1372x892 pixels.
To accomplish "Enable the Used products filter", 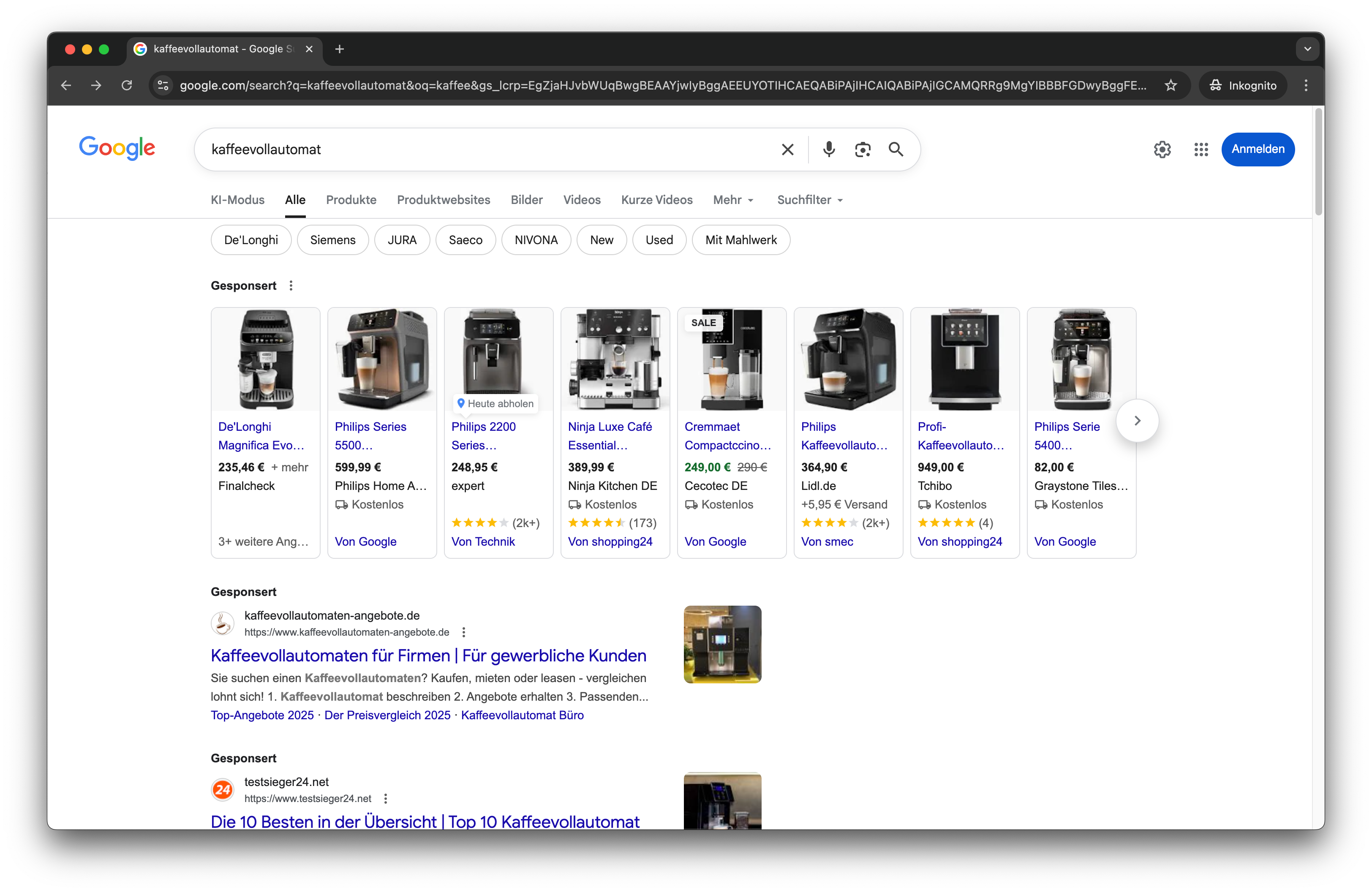I will [x=659, y=240].
